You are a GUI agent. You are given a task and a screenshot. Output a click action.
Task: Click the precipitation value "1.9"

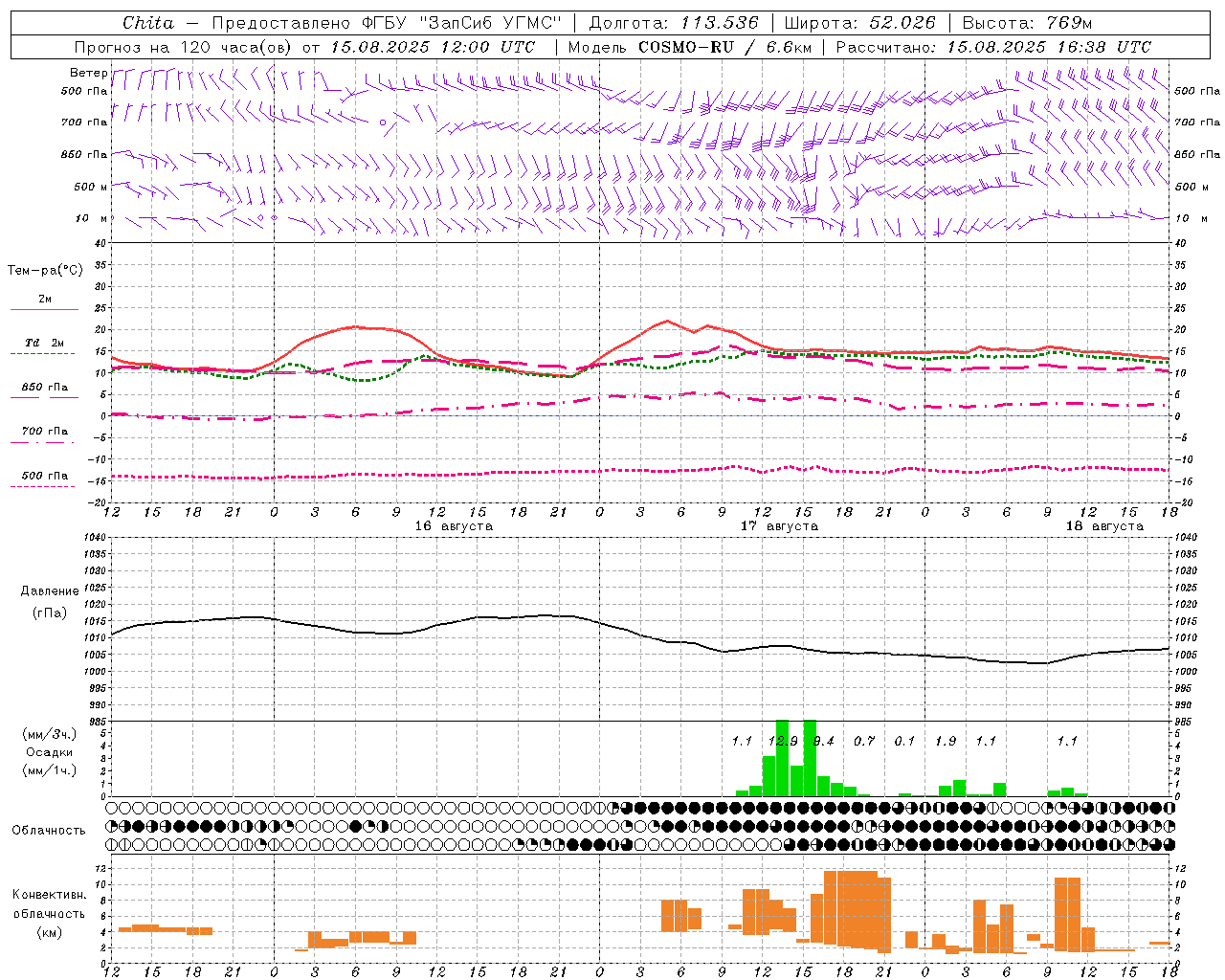[x=946, y=741]
